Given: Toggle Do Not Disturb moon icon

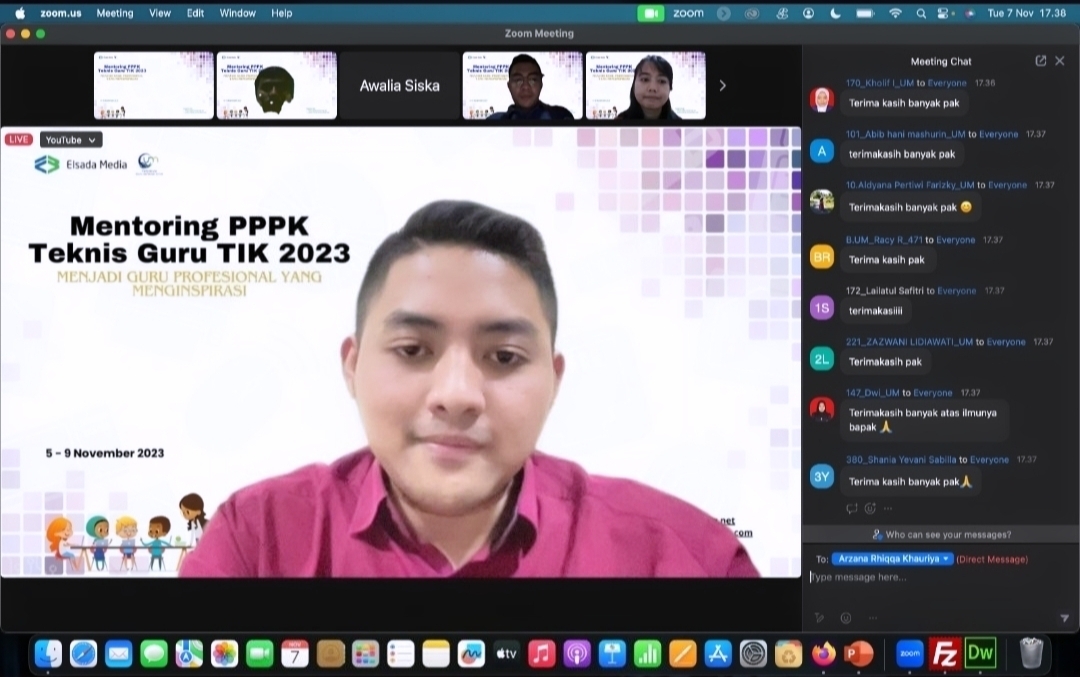Looking at the screenshot, I should click(835, 13).
